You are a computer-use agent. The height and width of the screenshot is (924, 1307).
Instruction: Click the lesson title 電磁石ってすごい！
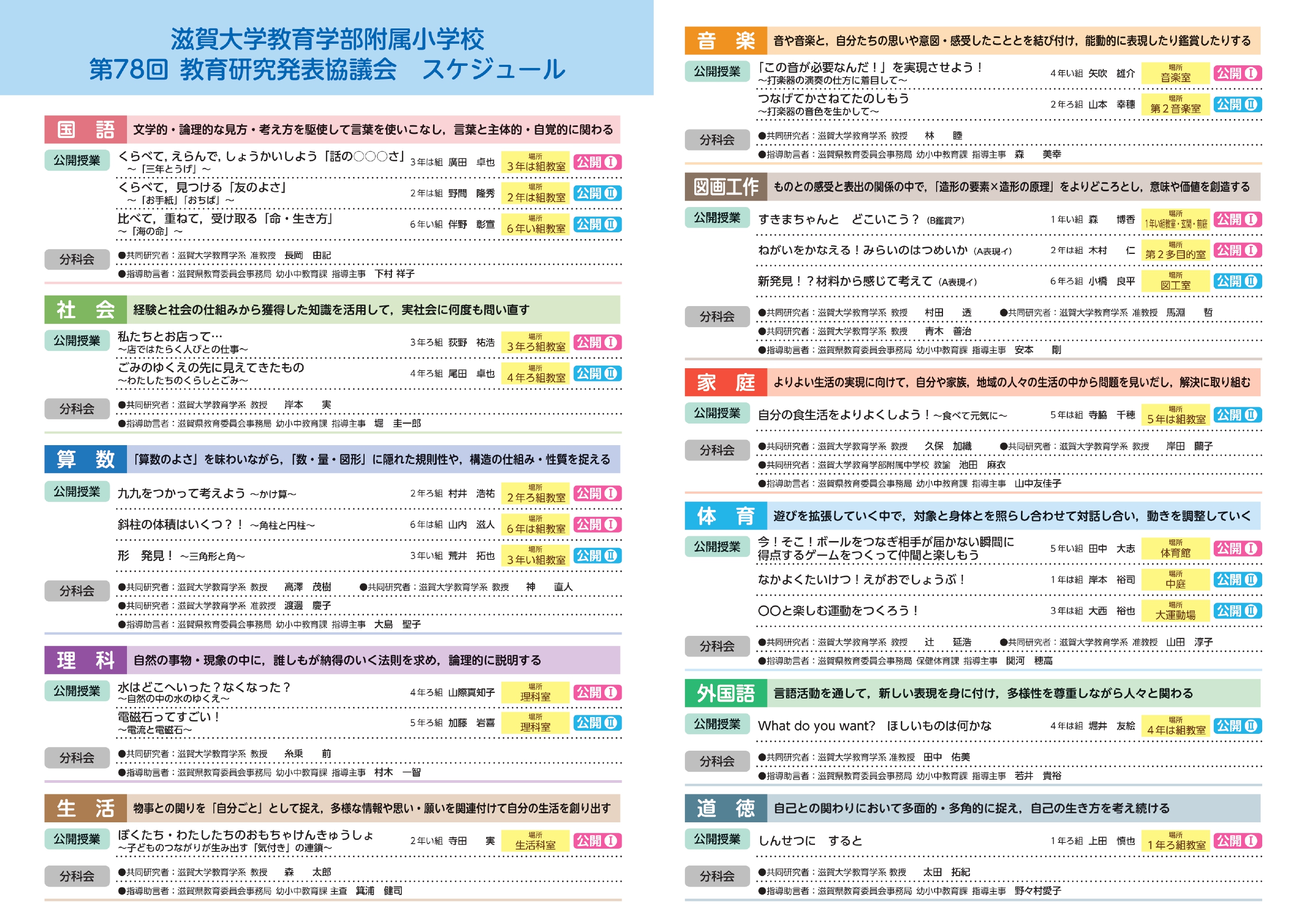click(169, 717)
